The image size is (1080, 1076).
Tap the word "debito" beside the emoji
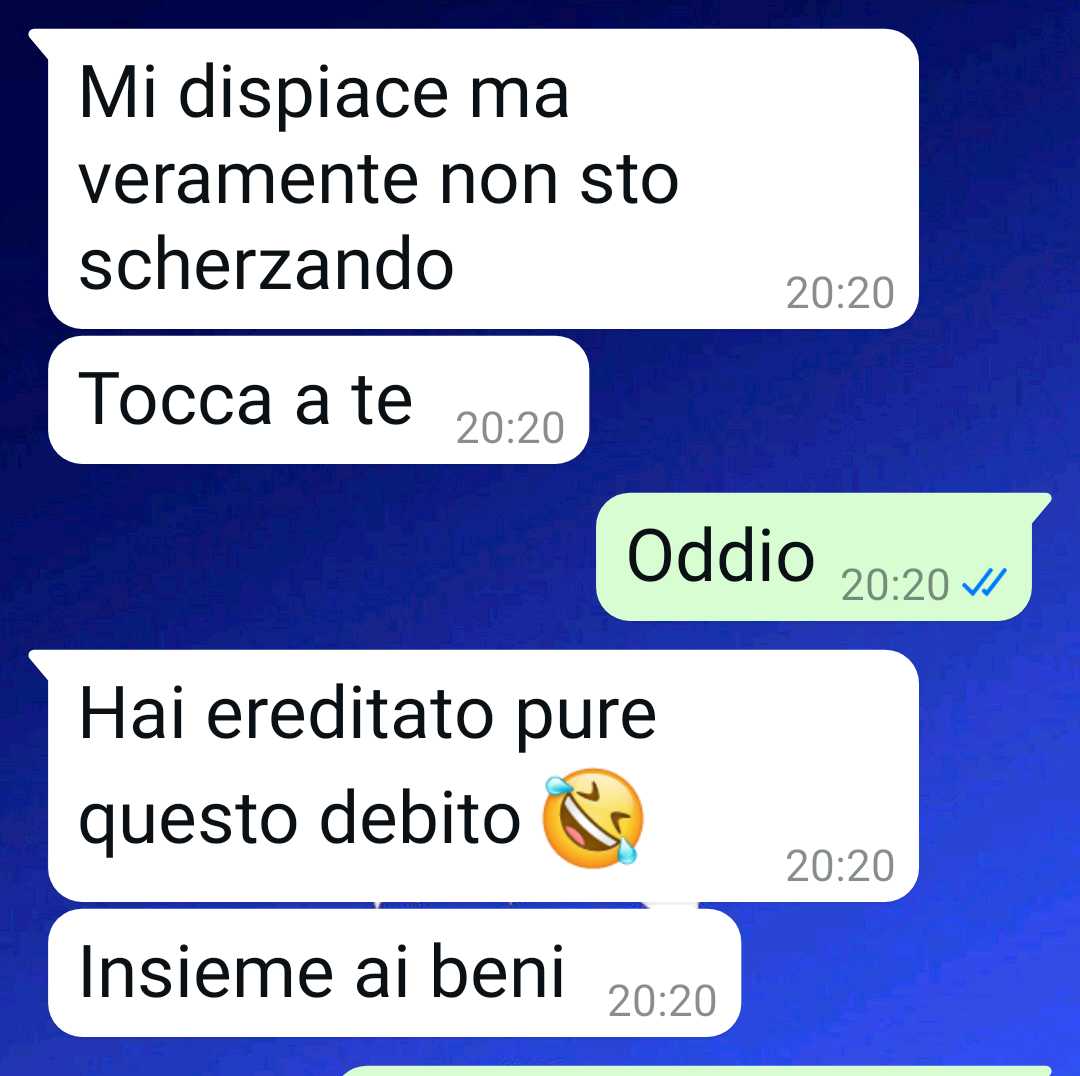[420, 817]
